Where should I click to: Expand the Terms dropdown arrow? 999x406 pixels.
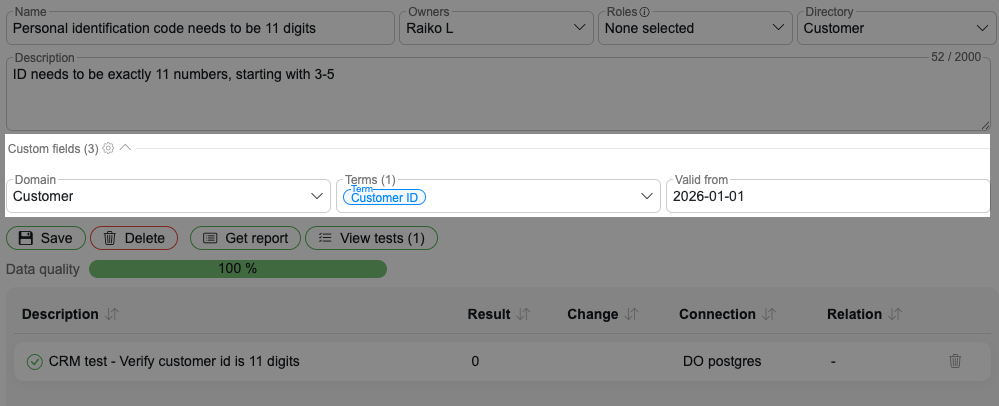[646, 197]
